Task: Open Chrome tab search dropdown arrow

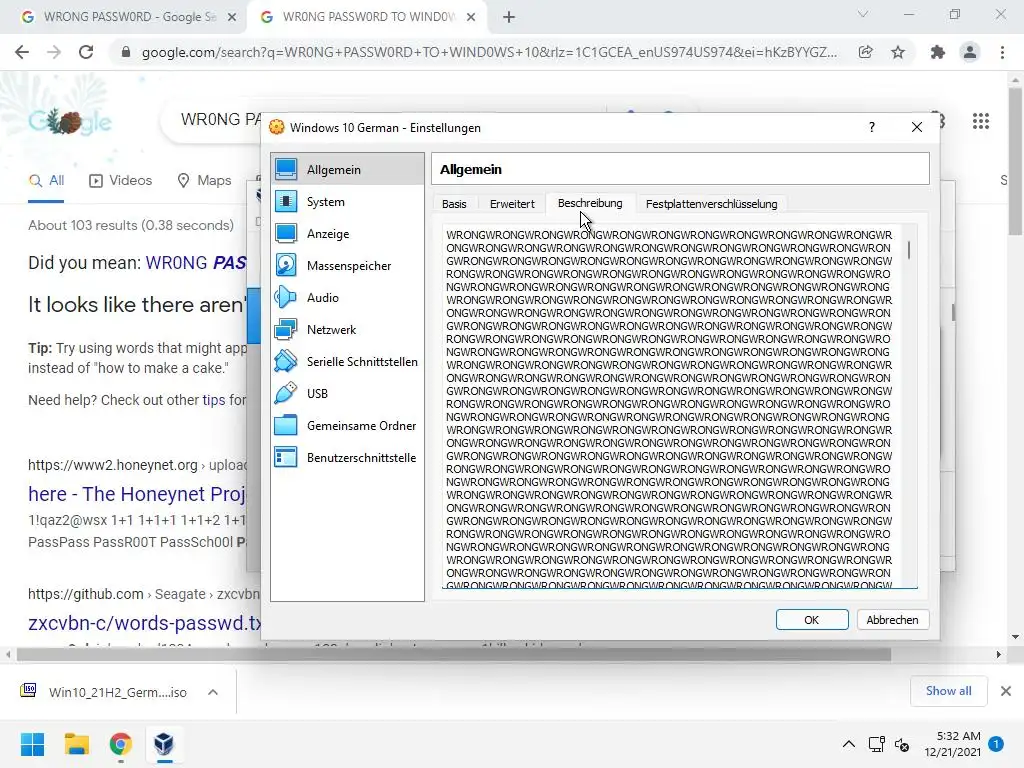Action: point(863,14)
